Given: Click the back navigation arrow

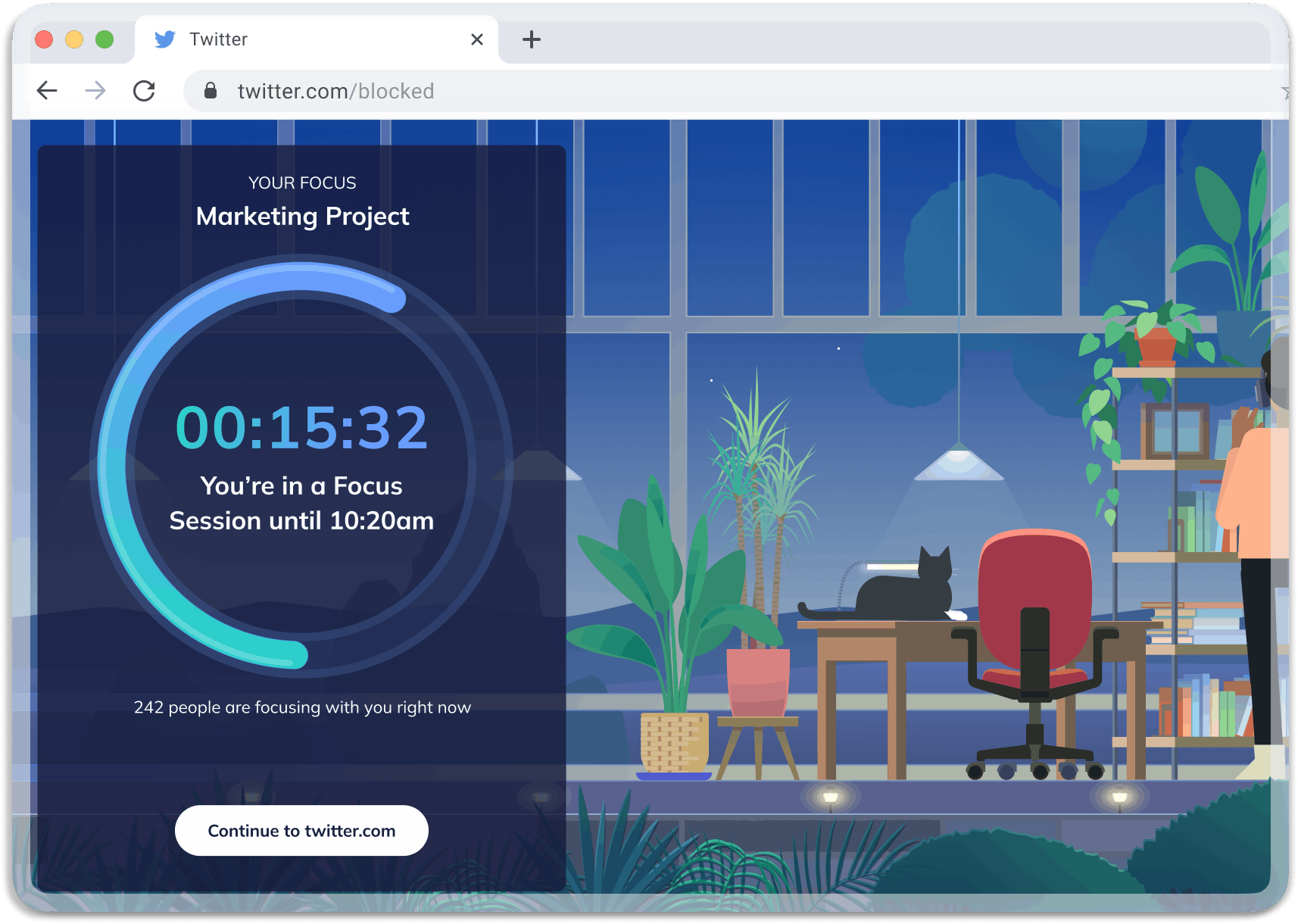Looking at the screenshot, I should point(47,90).
